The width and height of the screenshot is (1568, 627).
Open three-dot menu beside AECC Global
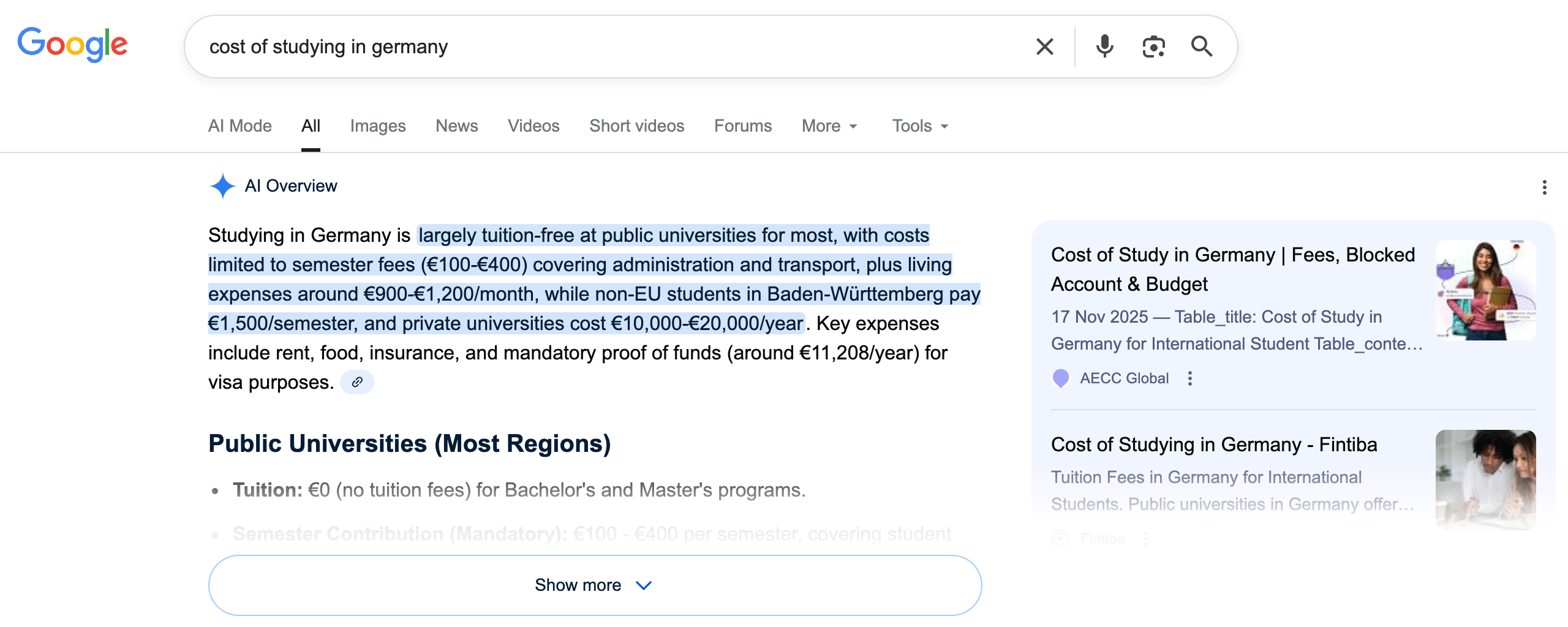1189,378
